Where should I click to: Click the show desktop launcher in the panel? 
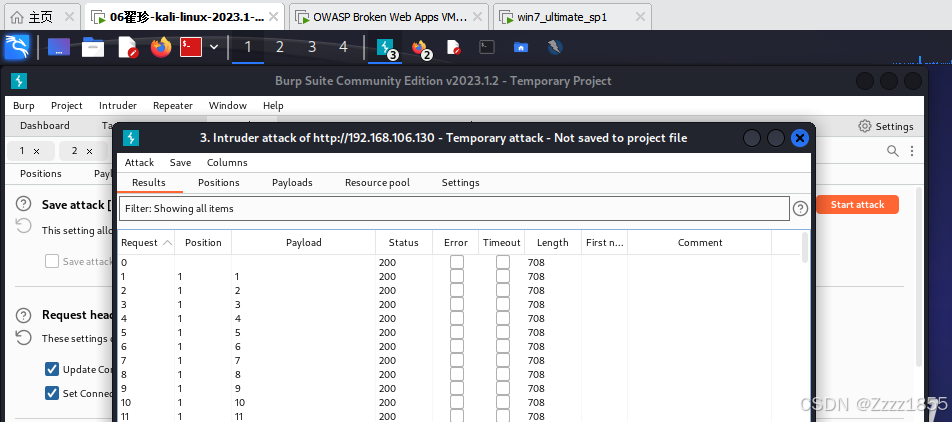(x=59, y=47)
